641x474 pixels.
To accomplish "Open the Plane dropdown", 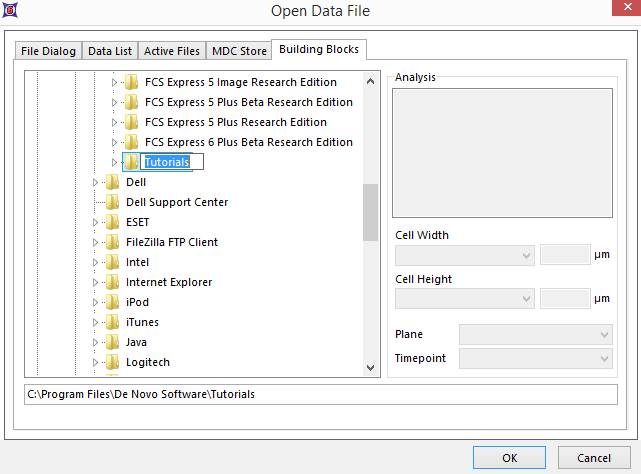I will pyautogui.click(x=535, y=334).
